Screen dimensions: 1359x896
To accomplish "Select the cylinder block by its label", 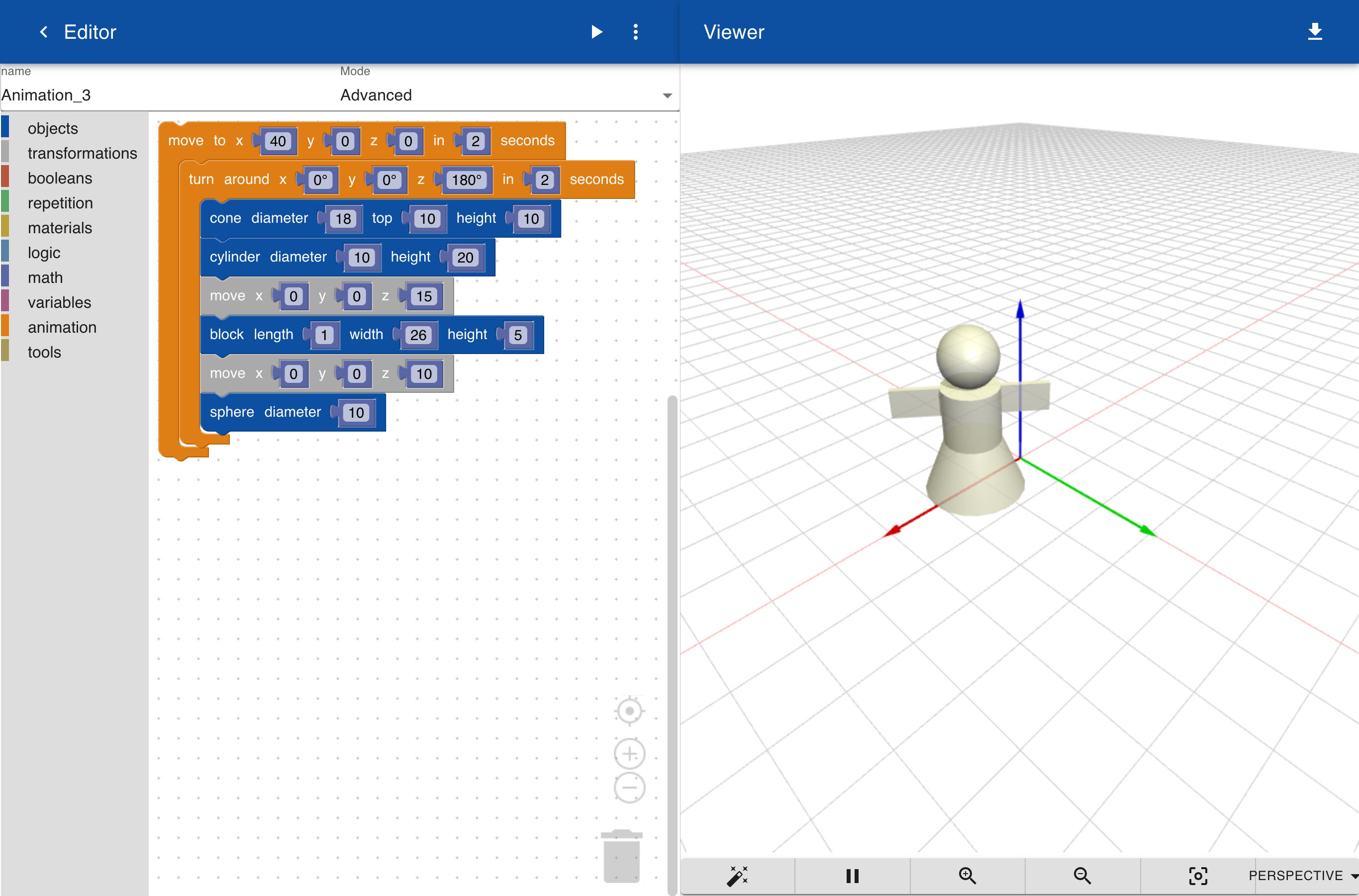I will 234,257.
